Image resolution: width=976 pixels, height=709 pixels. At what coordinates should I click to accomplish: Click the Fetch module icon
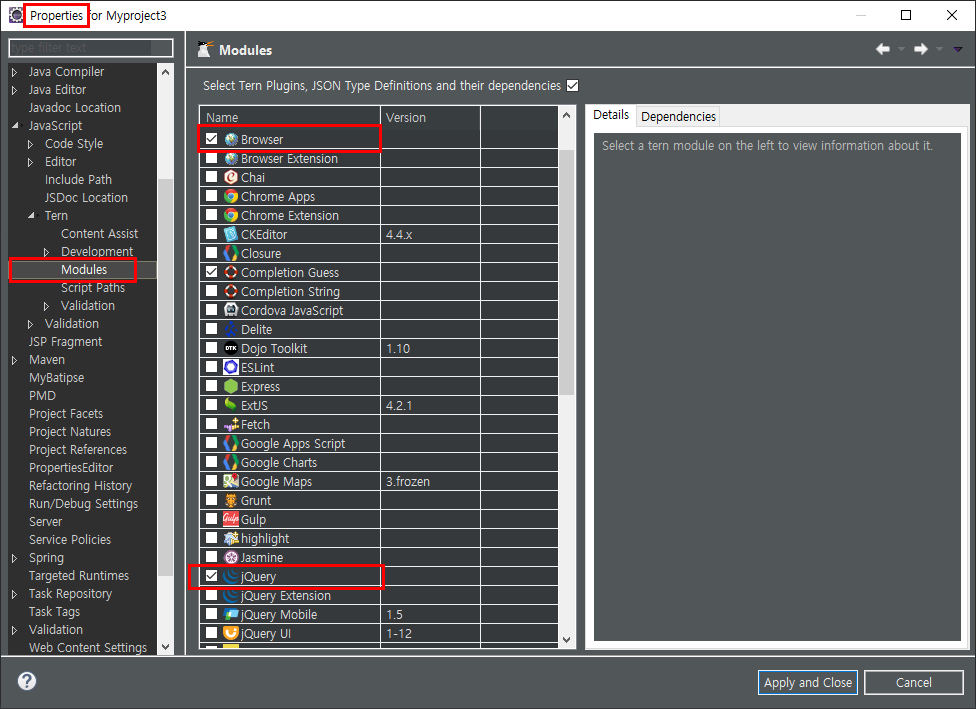231,424
